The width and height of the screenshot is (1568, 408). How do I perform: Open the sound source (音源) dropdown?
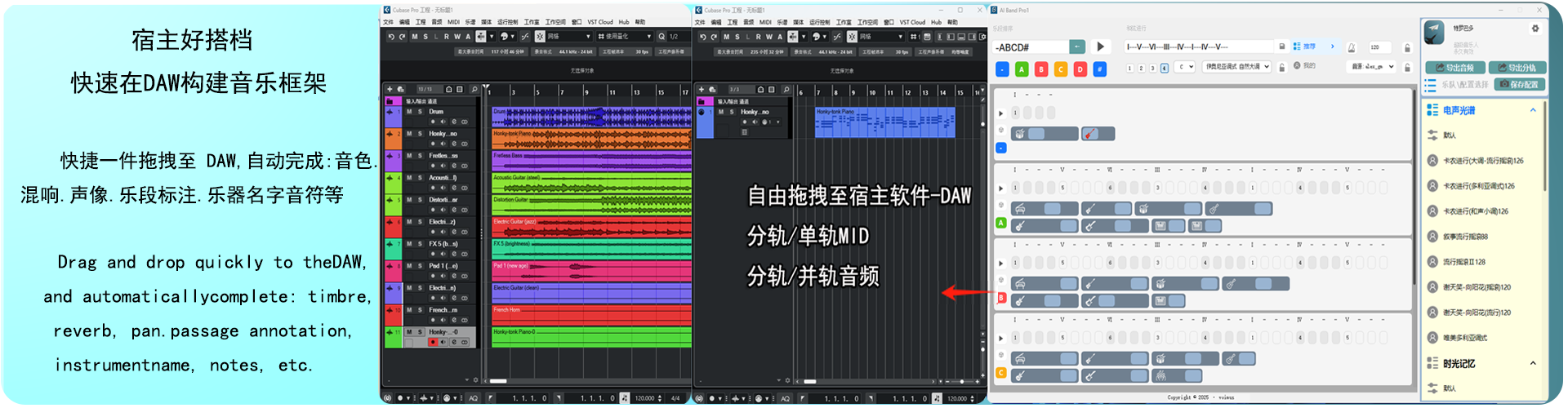coord(1372,67)
